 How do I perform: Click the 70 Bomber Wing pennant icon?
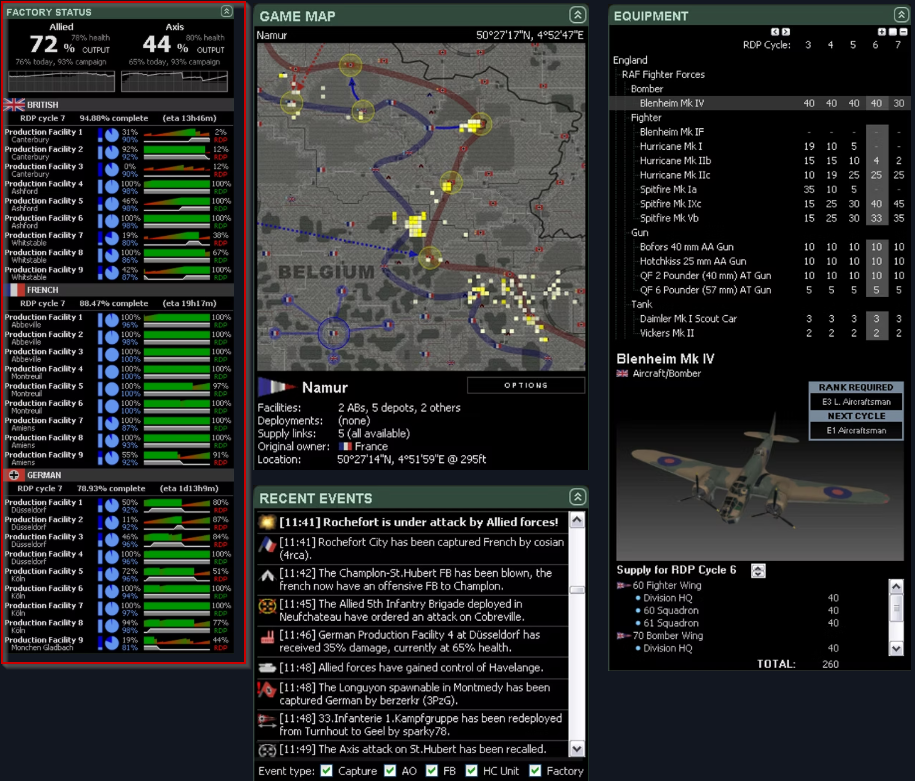tap(623, 635)
